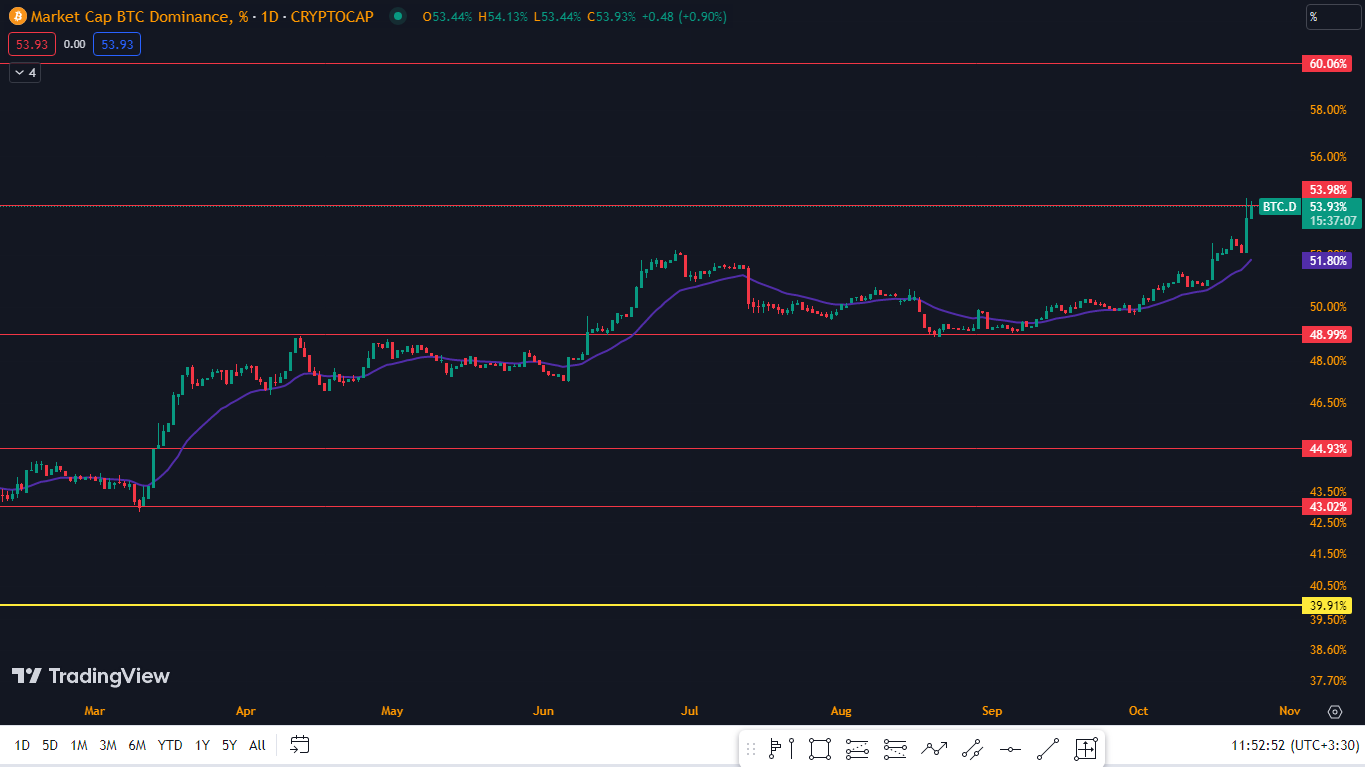Switch the range to 6M
The height and width of the screenshot is (767, 1365).
(x=137, y=745)
